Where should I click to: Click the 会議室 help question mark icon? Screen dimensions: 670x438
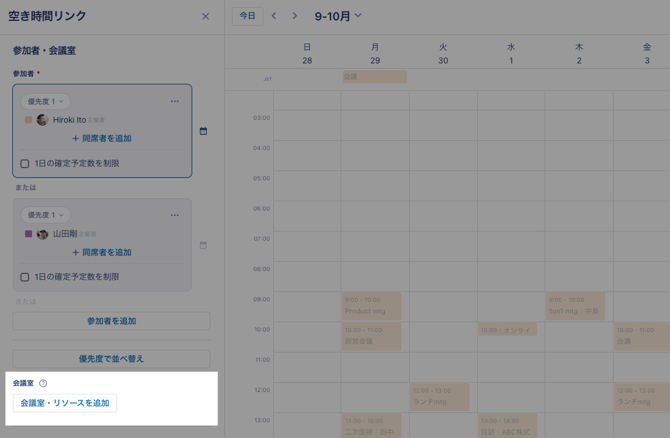43,383
